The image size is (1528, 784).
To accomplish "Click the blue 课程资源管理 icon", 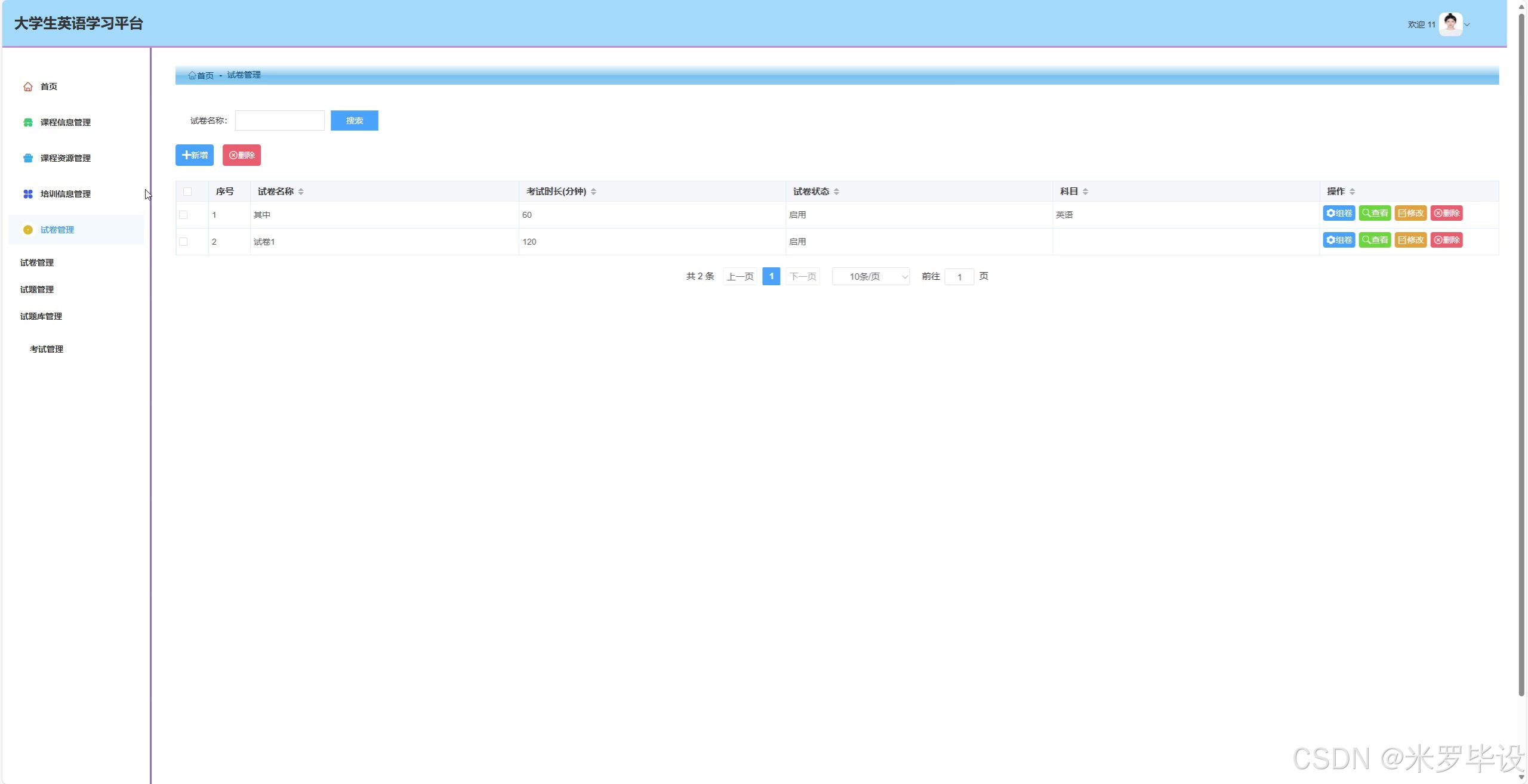I will 28,158.
